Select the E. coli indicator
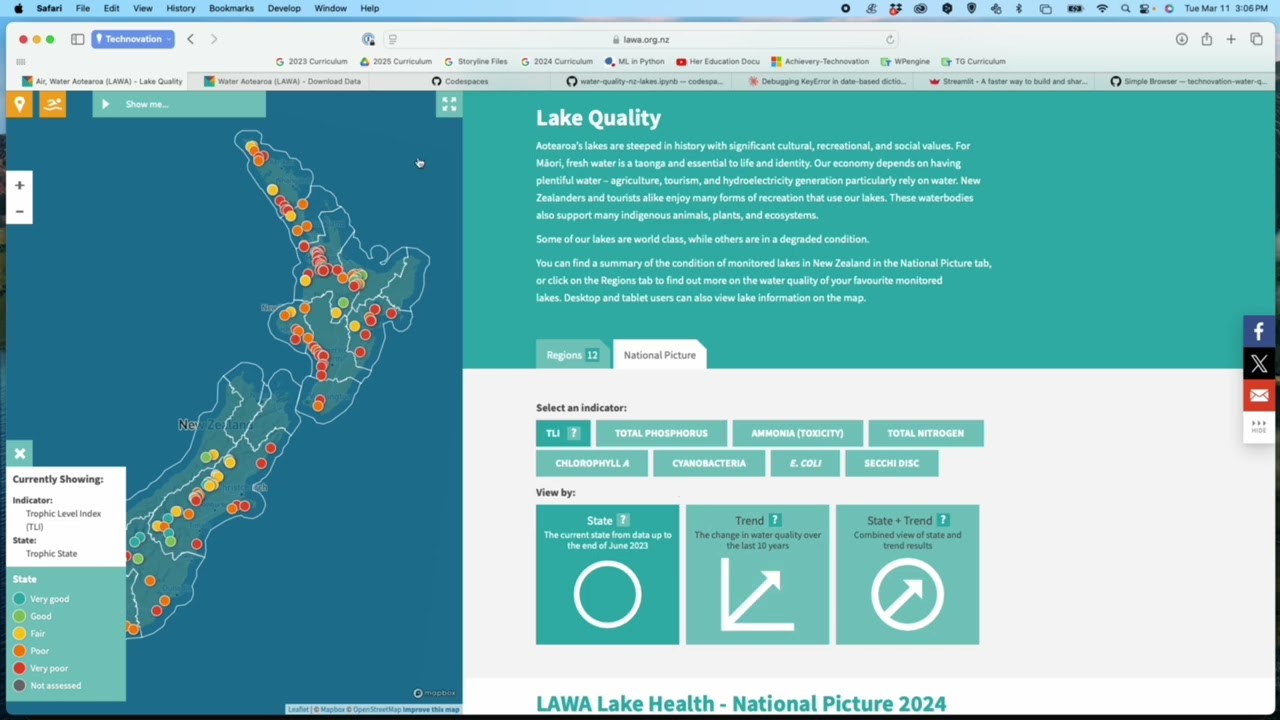This screenshot has width=1280, height=720. [x=805, y=463]
